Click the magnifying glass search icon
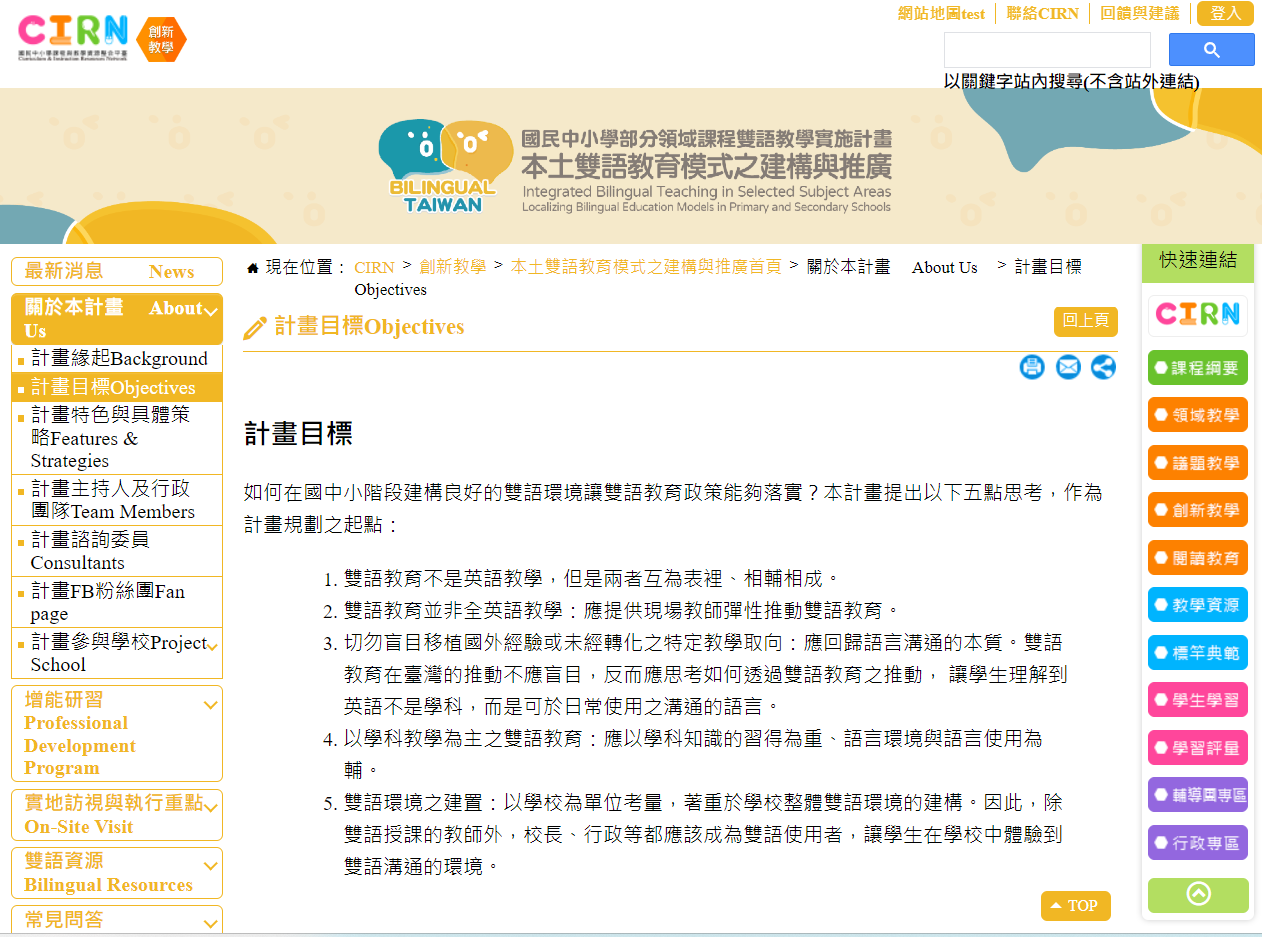Image resolution: width=1262 pixels, height=937 pixels. coord(1210,48)
